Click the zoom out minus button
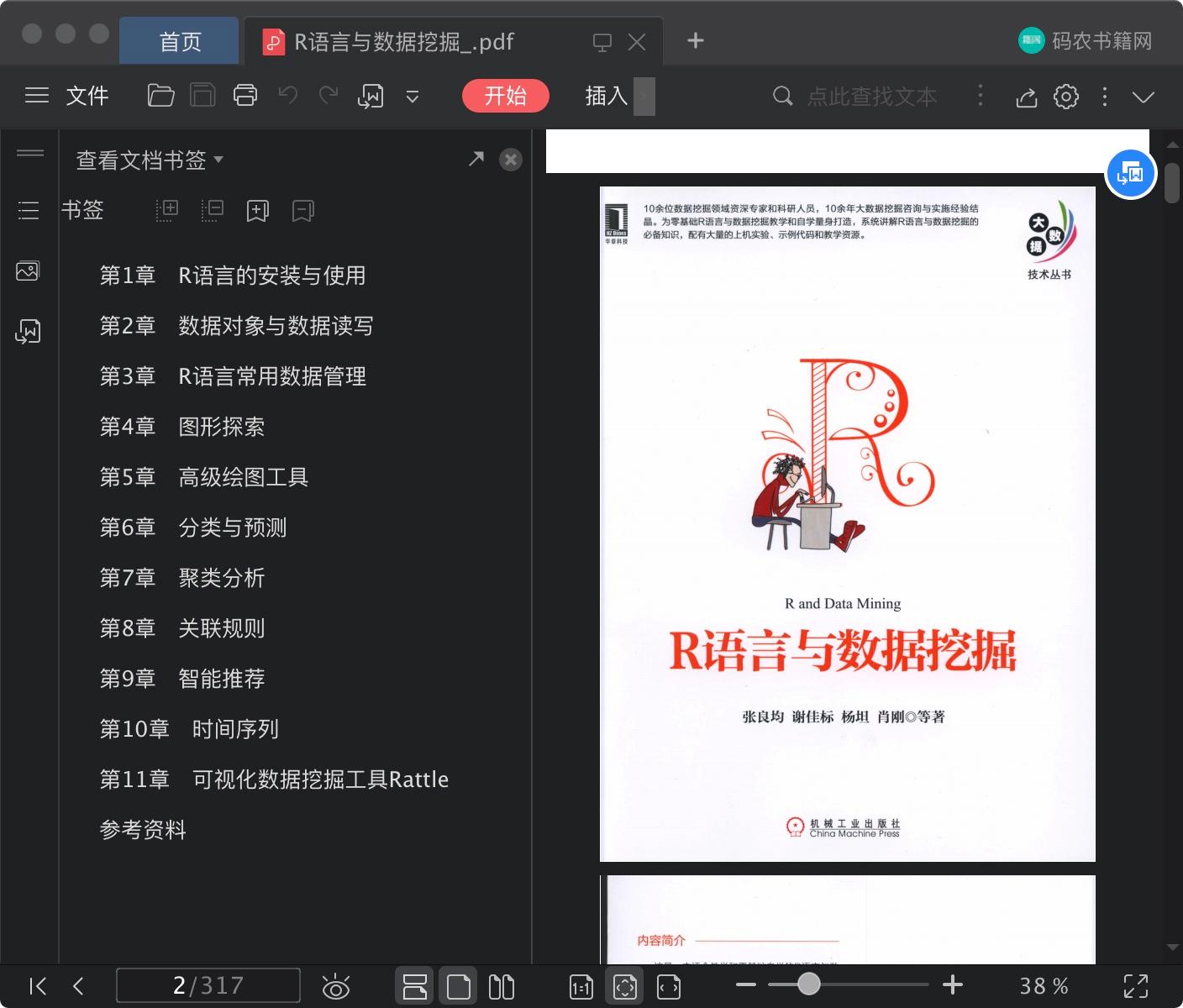The image size is (1183, 1008). point(746,984)
